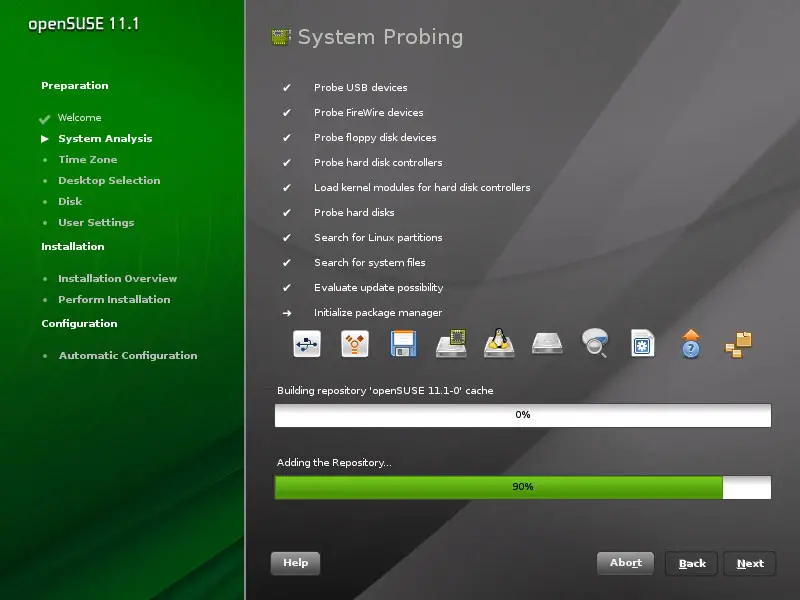
Task: Click the Adding the Repository progress bar
Action: [x=523, y=487]
